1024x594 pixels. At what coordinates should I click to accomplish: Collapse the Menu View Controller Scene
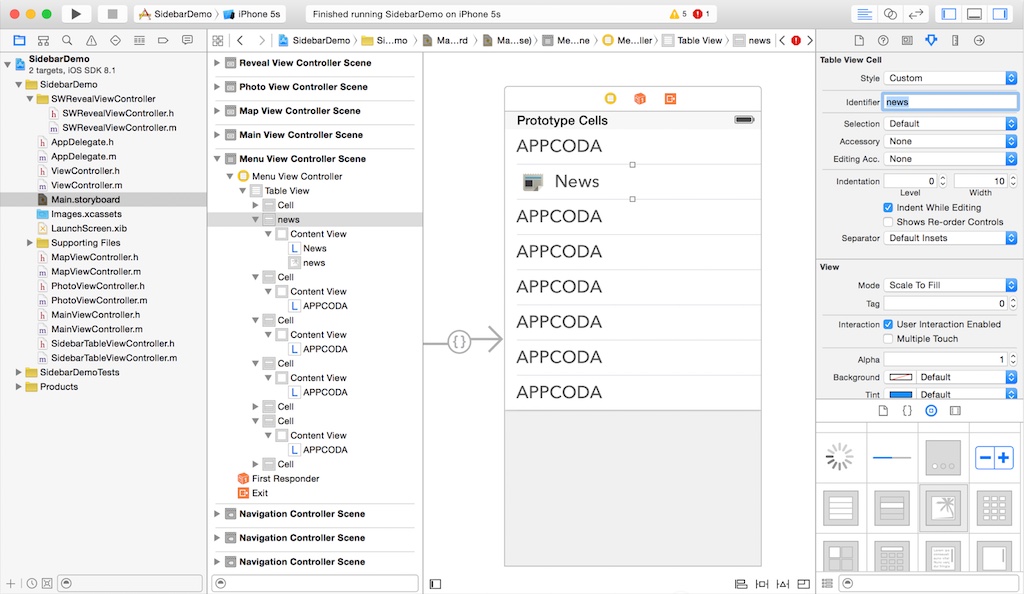coord(217,158)
